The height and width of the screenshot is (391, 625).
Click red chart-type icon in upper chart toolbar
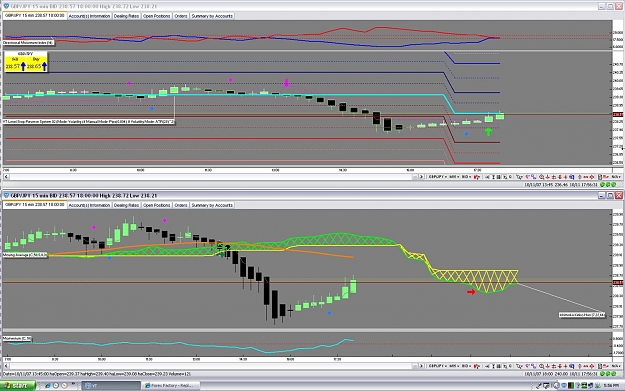477,177
